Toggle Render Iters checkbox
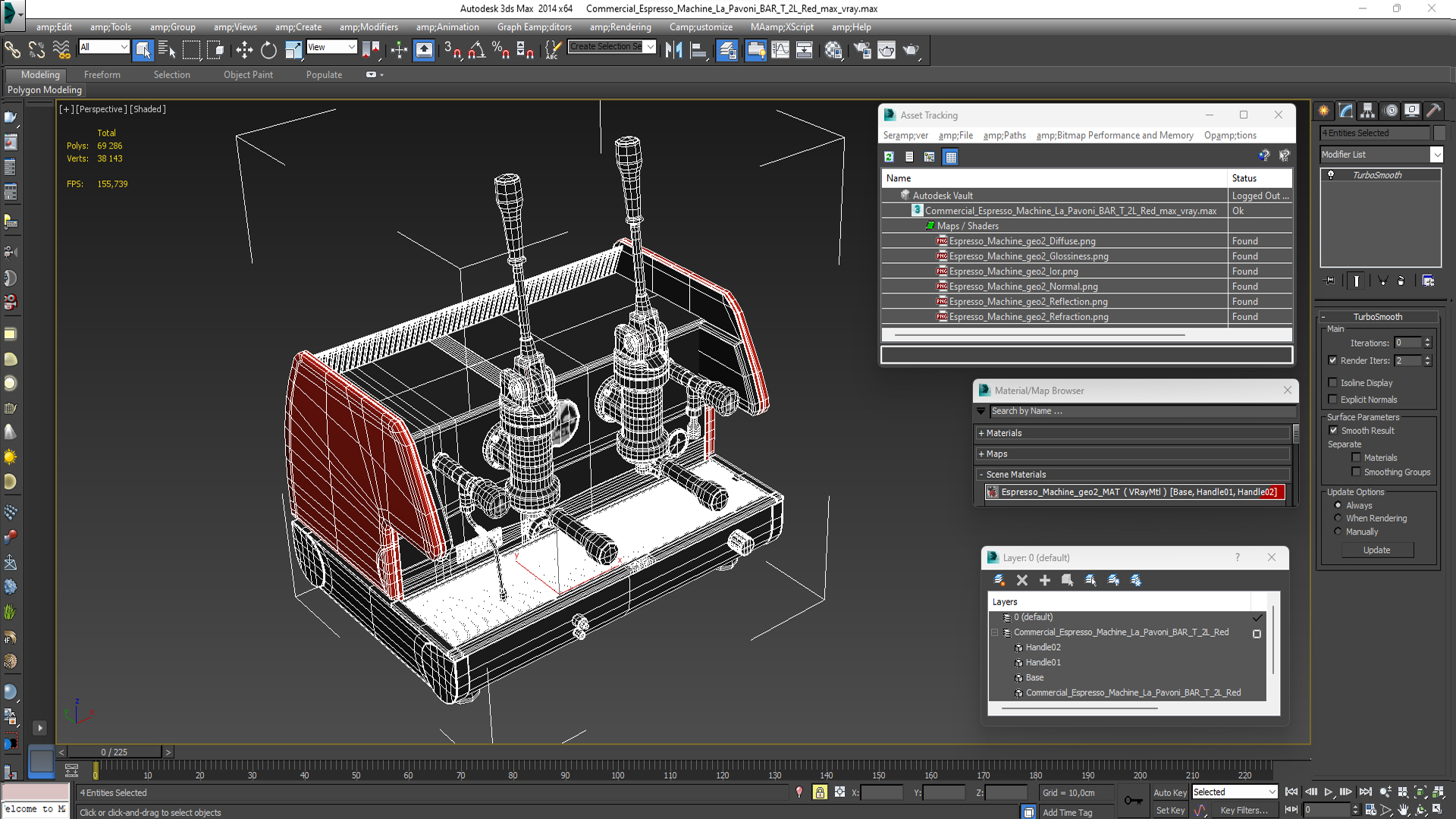 point(1333,360)
